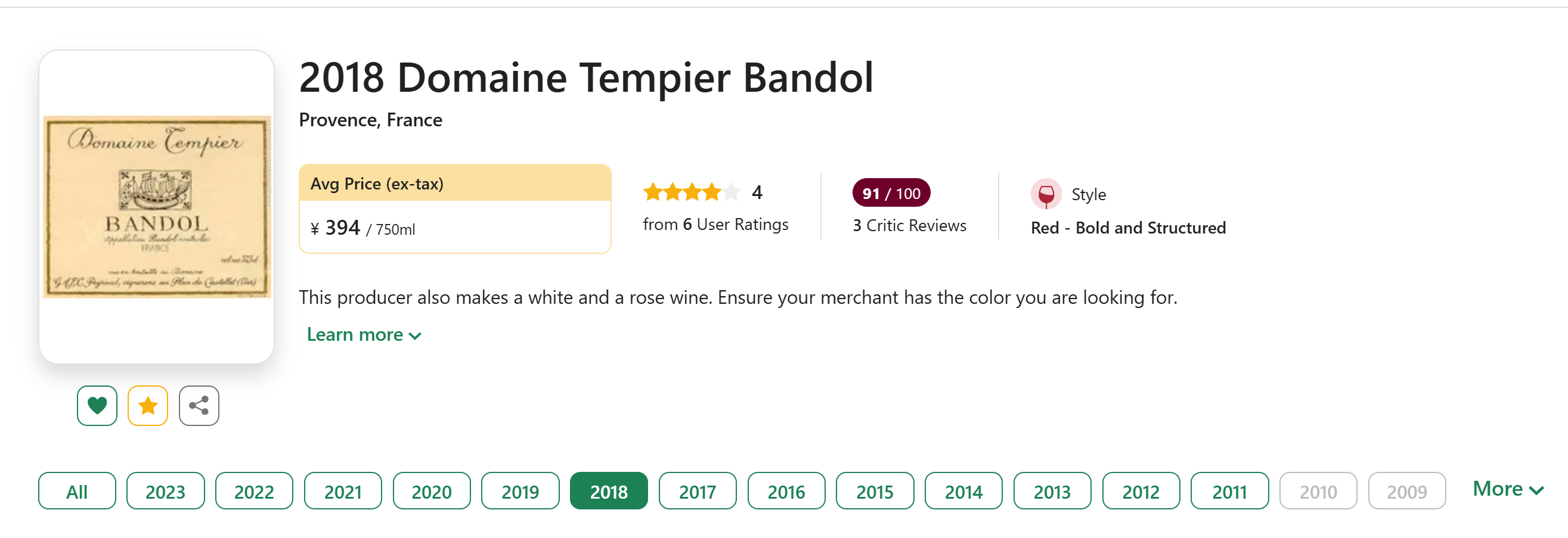
Task: Click the Domaine Tempier label thumbnail
Action: coord(156,207)
